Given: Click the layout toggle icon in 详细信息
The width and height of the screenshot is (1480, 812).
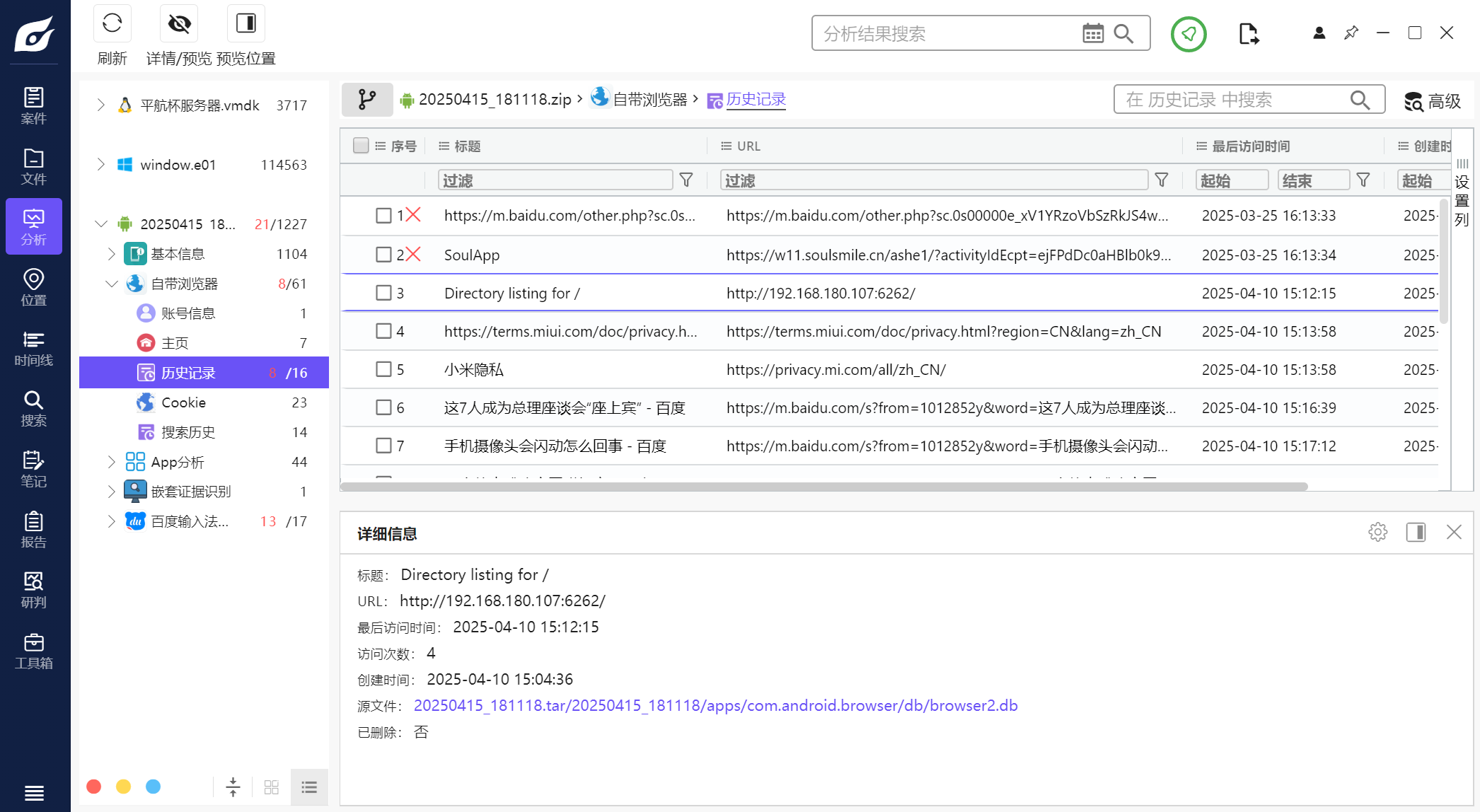Looking at the screenshot, I should [1416, 532].
